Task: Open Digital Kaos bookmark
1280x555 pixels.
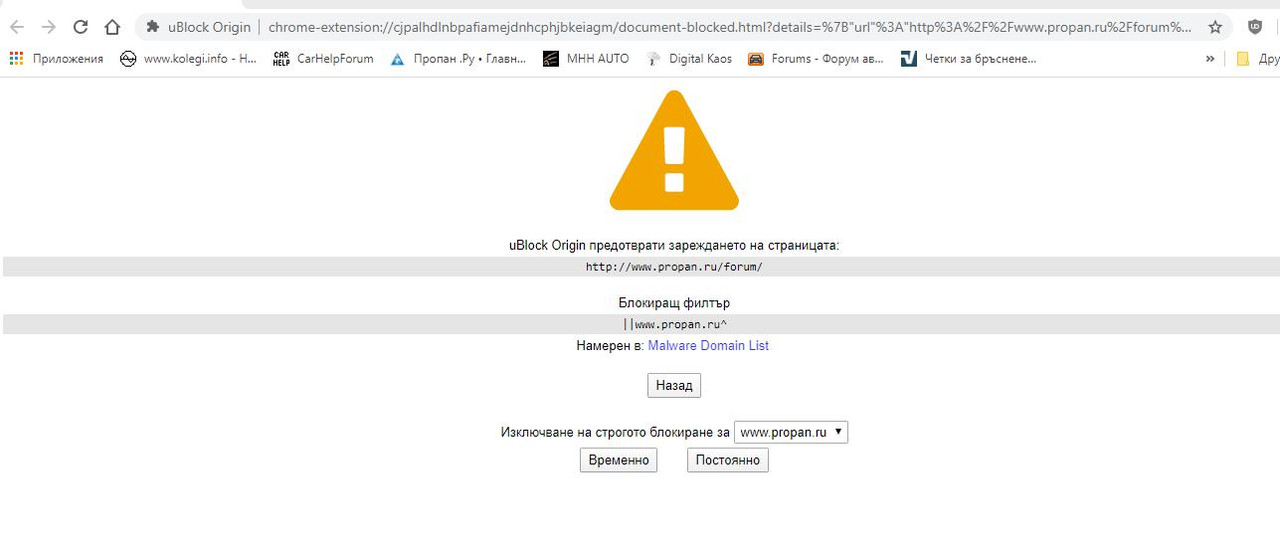Action: [689, 59]
